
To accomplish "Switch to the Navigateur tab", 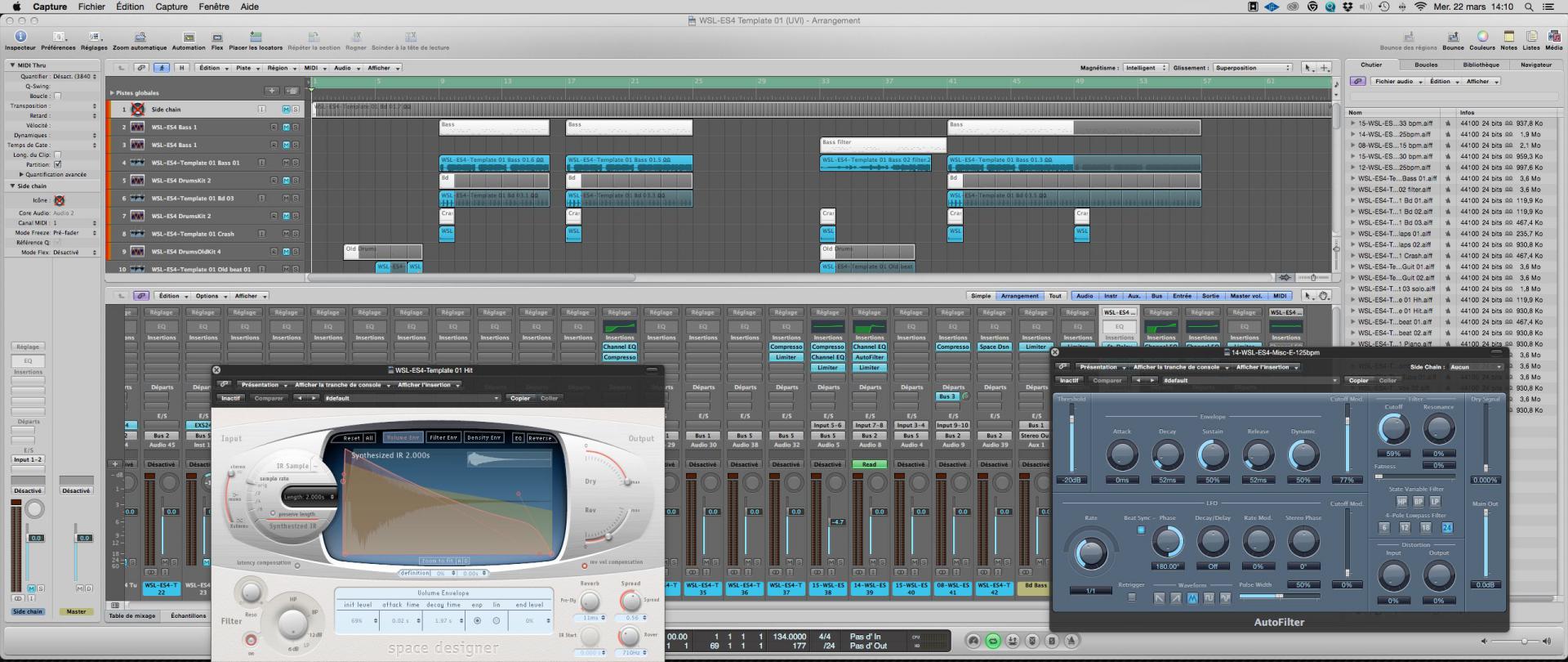I will tap(1536, 65).
